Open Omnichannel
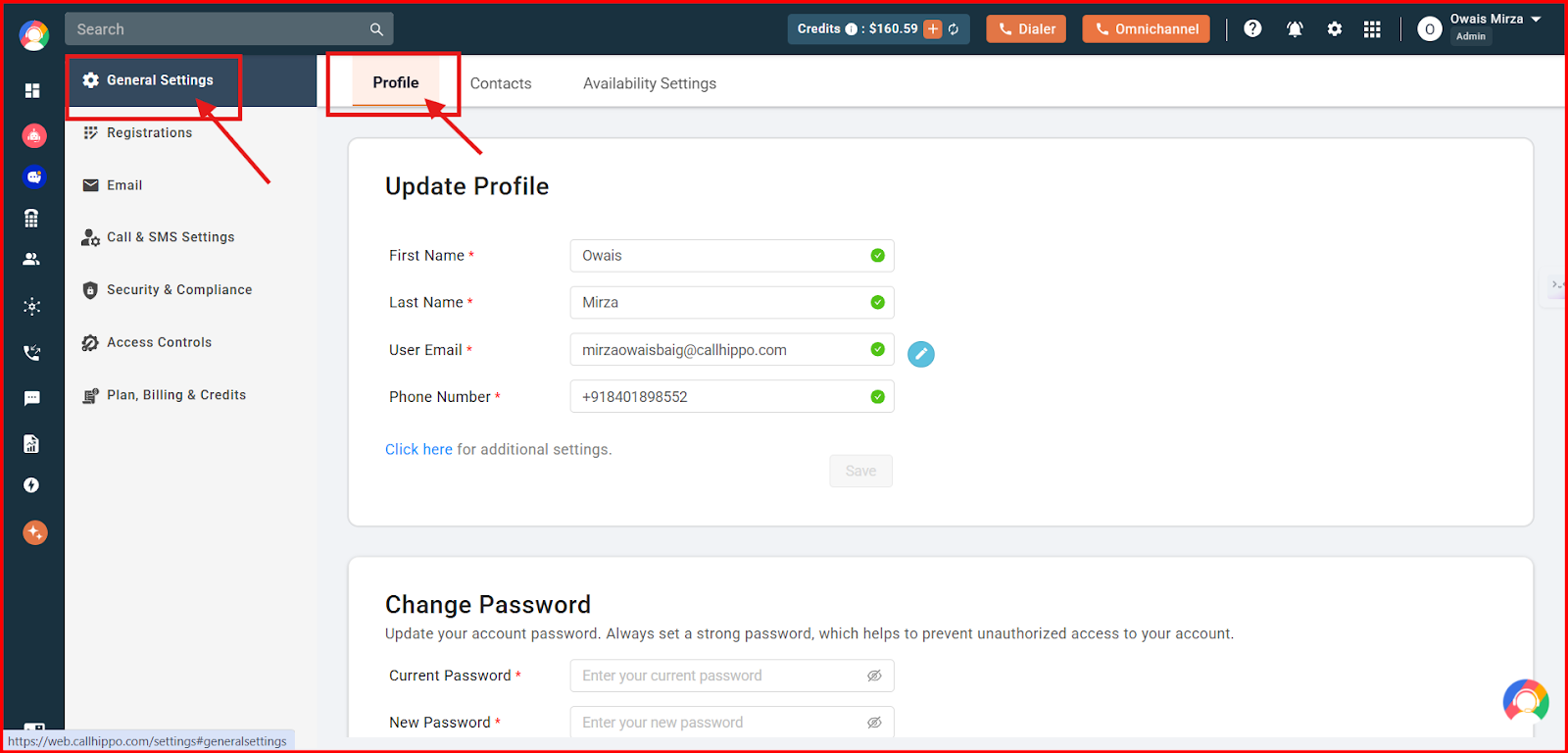This screenshot has width=1568, height=753. [1146, 29]
